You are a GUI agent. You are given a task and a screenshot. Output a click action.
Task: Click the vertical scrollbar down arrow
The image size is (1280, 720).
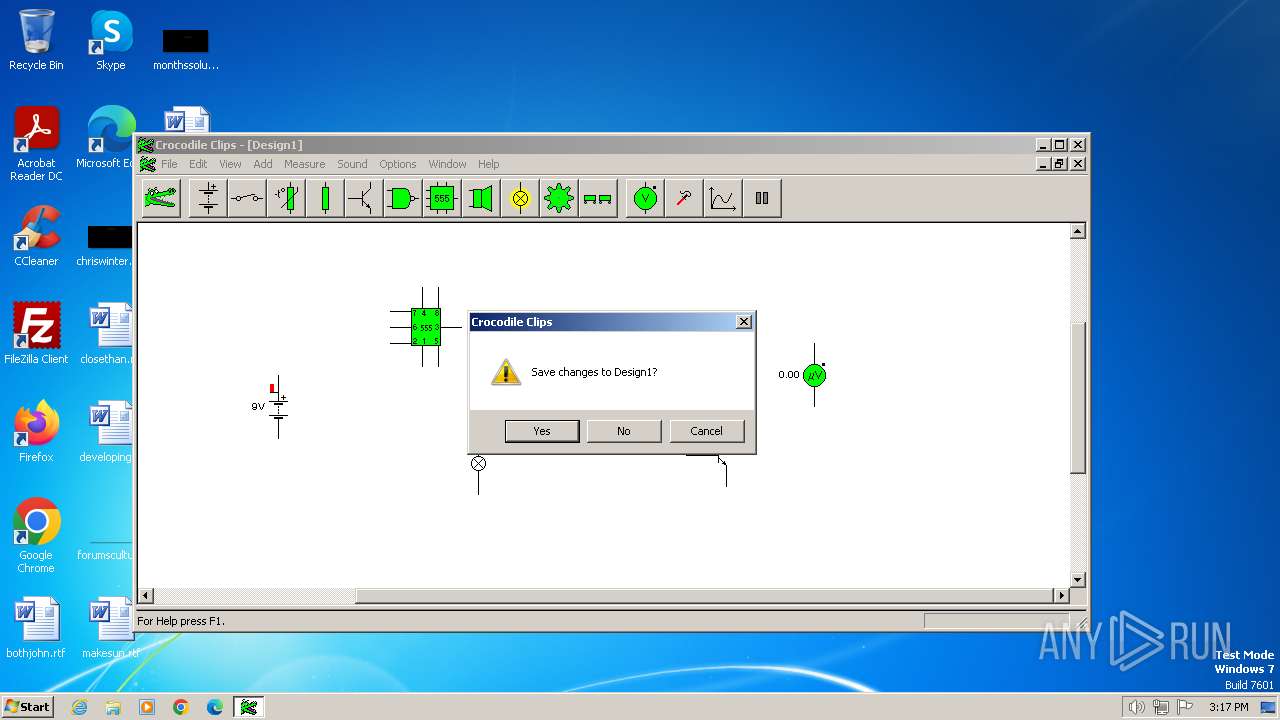(x=1077, y=580)
